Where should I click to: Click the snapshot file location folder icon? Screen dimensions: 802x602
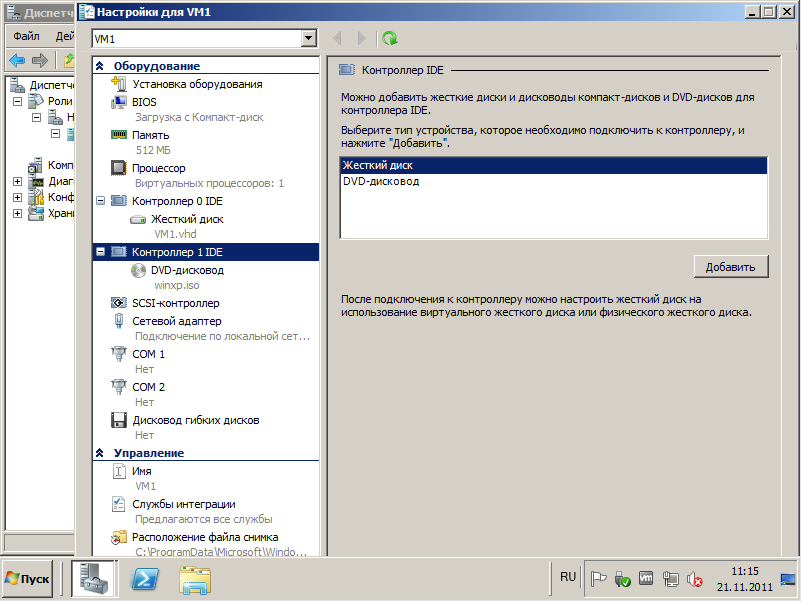point(119,537)
